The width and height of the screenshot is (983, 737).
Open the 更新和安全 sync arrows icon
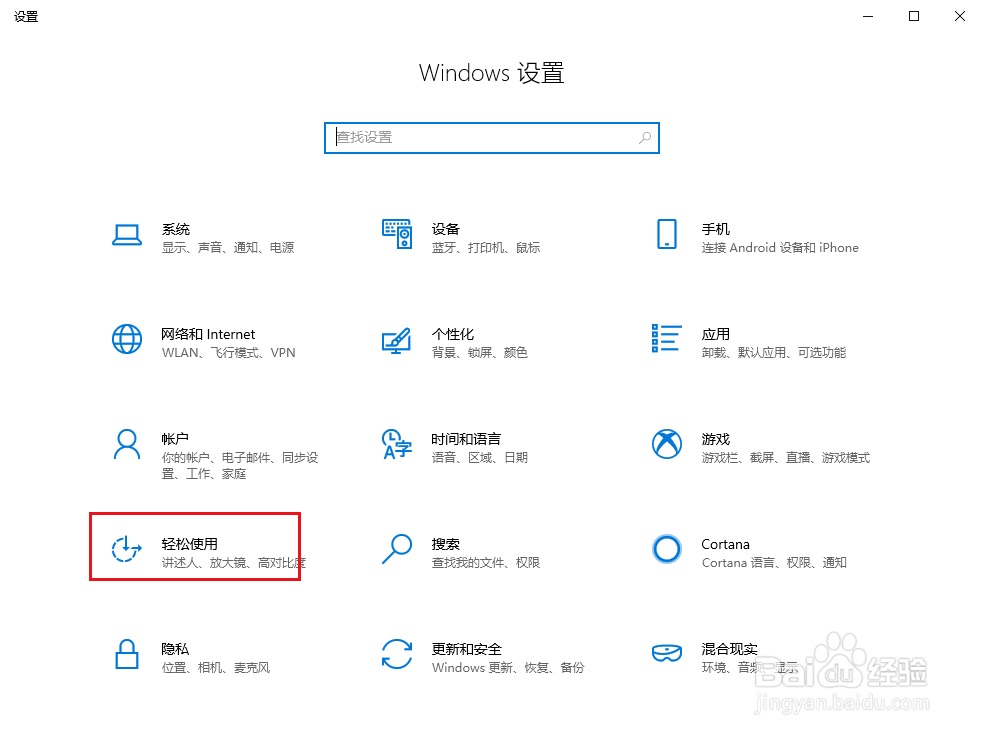click(397, 654)
